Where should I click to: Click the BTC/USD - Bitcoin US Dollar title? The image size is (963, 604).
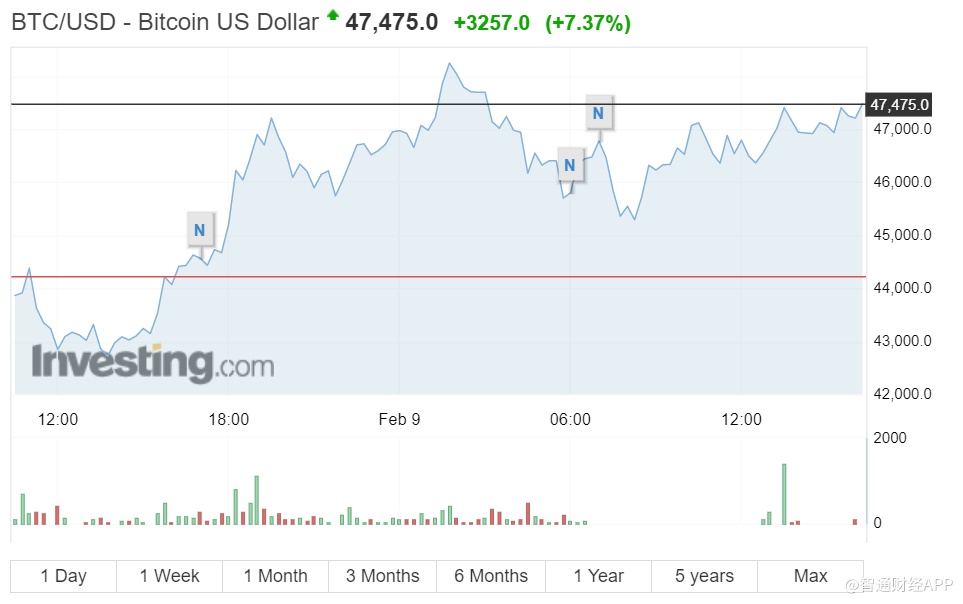pyautogui.click(x=165, y=22)
